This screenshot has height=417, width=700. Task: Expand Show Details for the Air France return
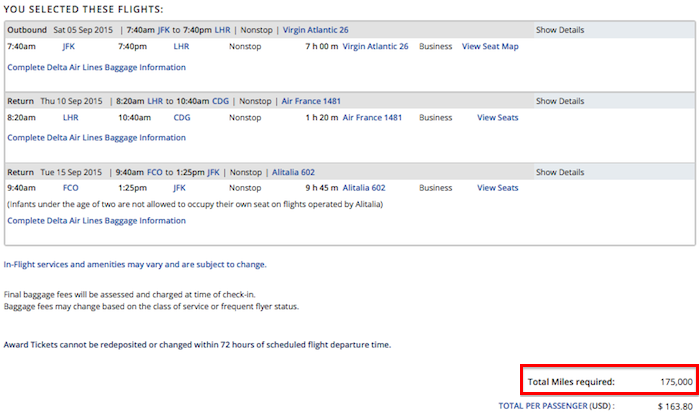pyautogui.click(x=560, y=101)
